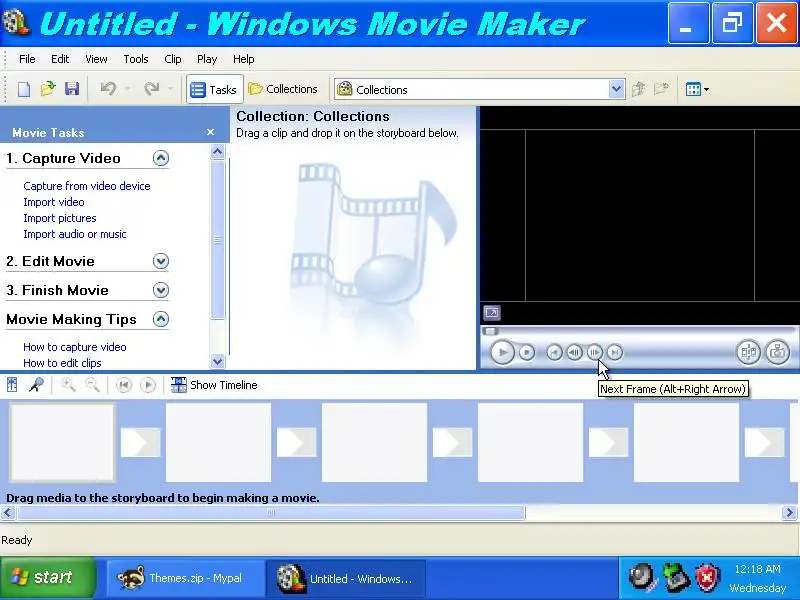Click the Redo arrow icon
Image resolution: width=800 pixels, height=600 pixels.
[x=152, y=89]
